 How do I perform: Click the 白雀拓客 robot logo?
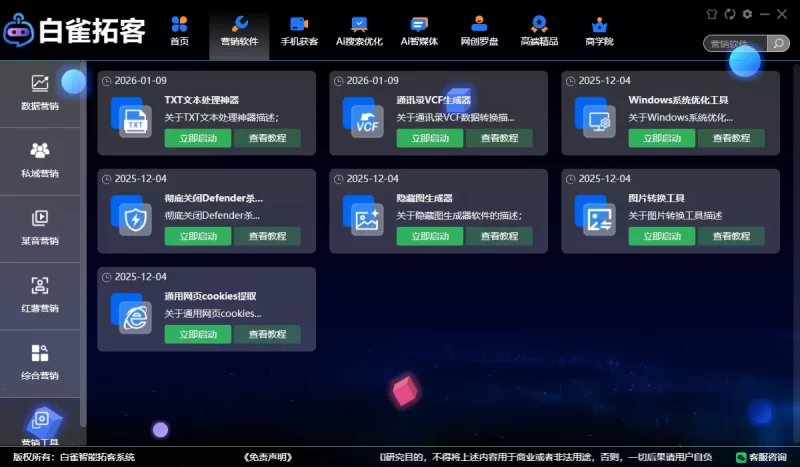(x=18, y=31)
